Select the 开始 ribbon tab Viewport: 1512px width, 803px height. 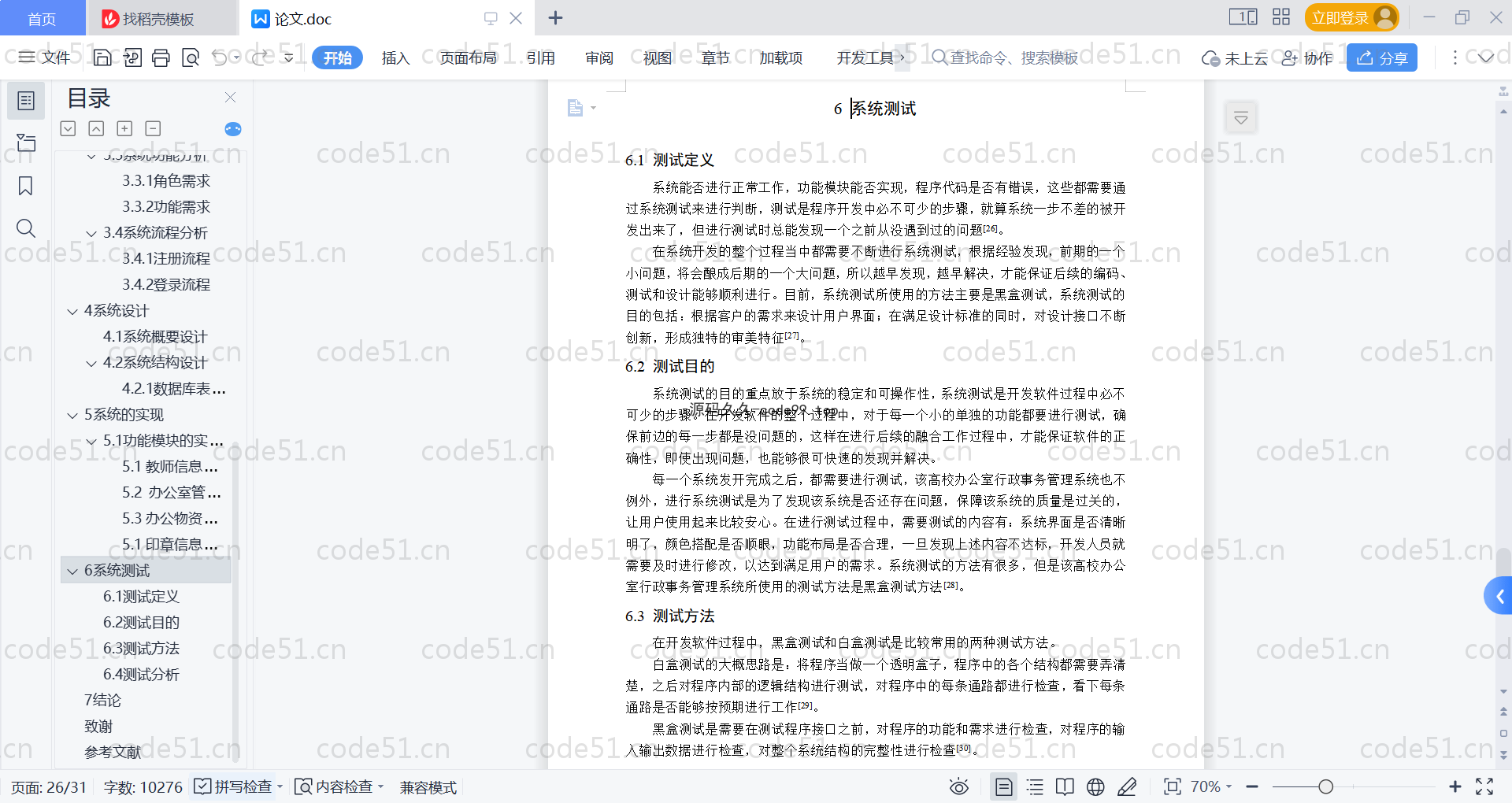tap(337, 57)
